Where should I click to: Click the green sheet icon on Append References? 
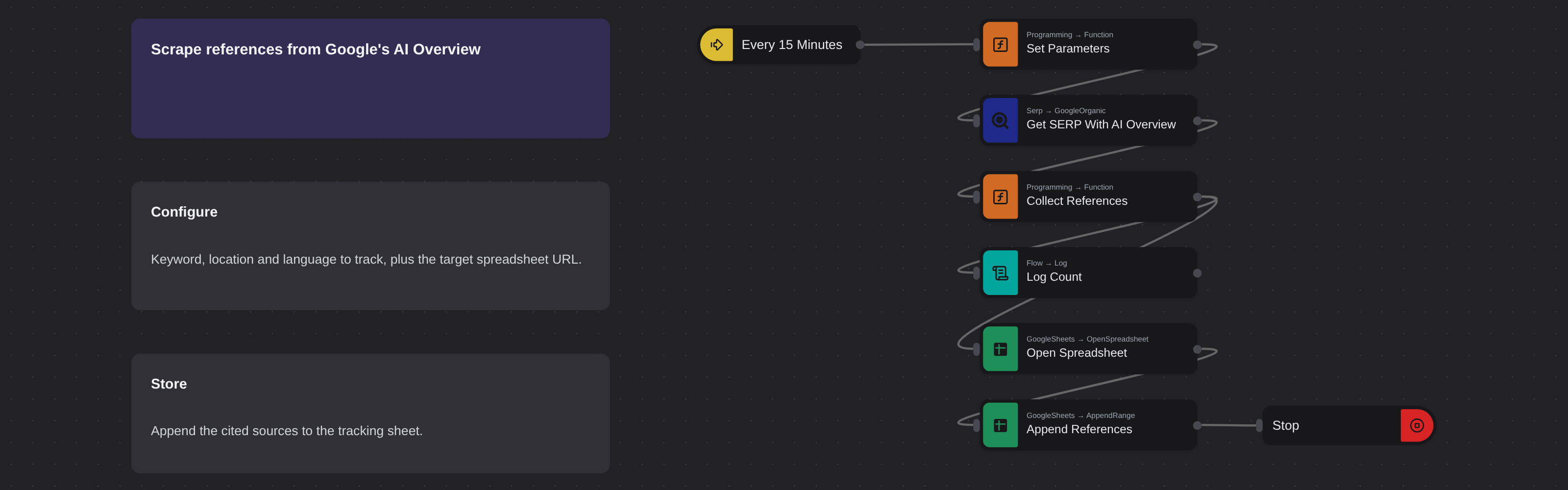[x=1000, y=425]
